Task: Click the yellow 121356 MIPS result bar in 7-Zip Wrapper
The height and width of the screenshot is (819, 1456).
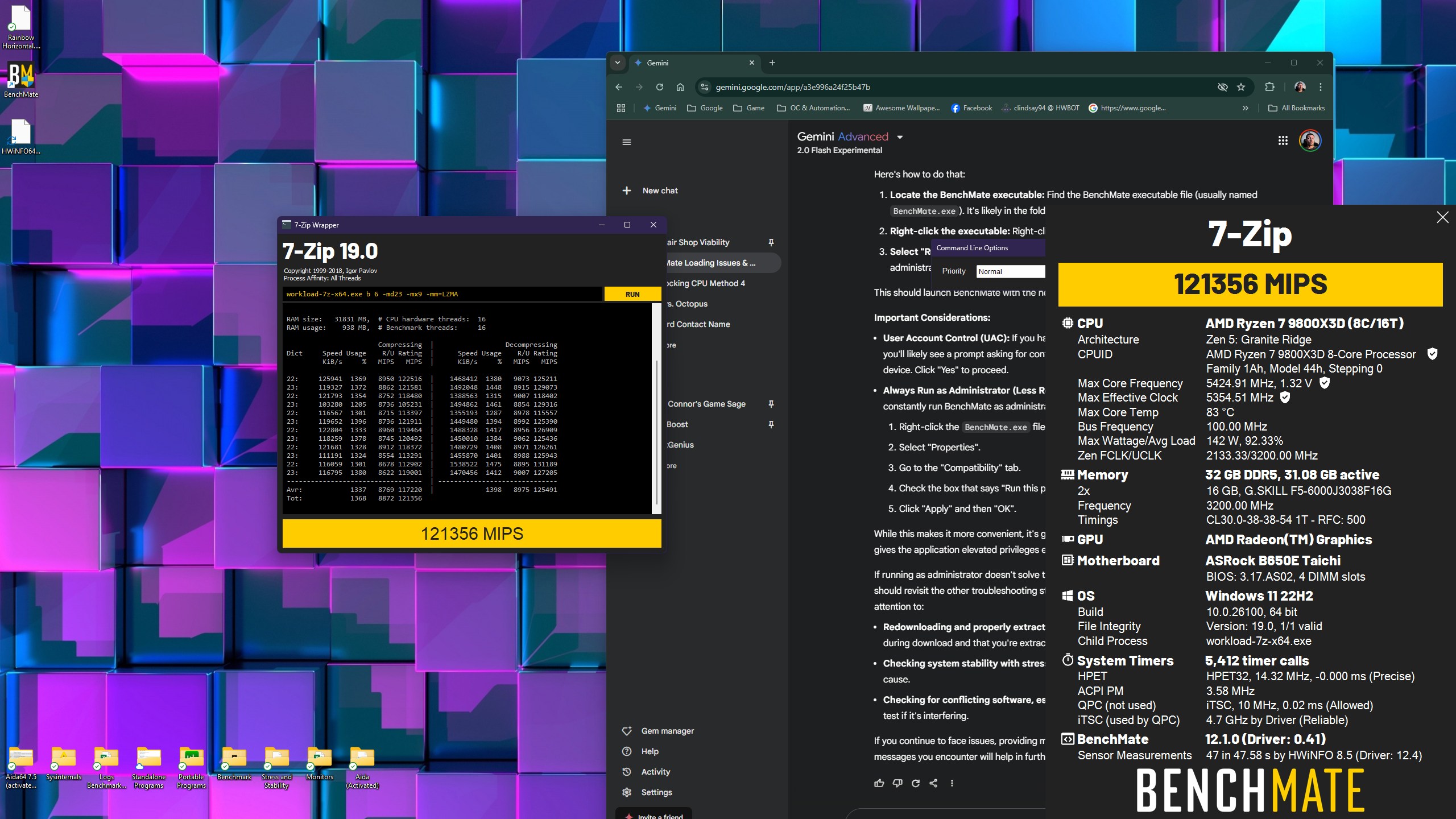Action: [471, 533]
